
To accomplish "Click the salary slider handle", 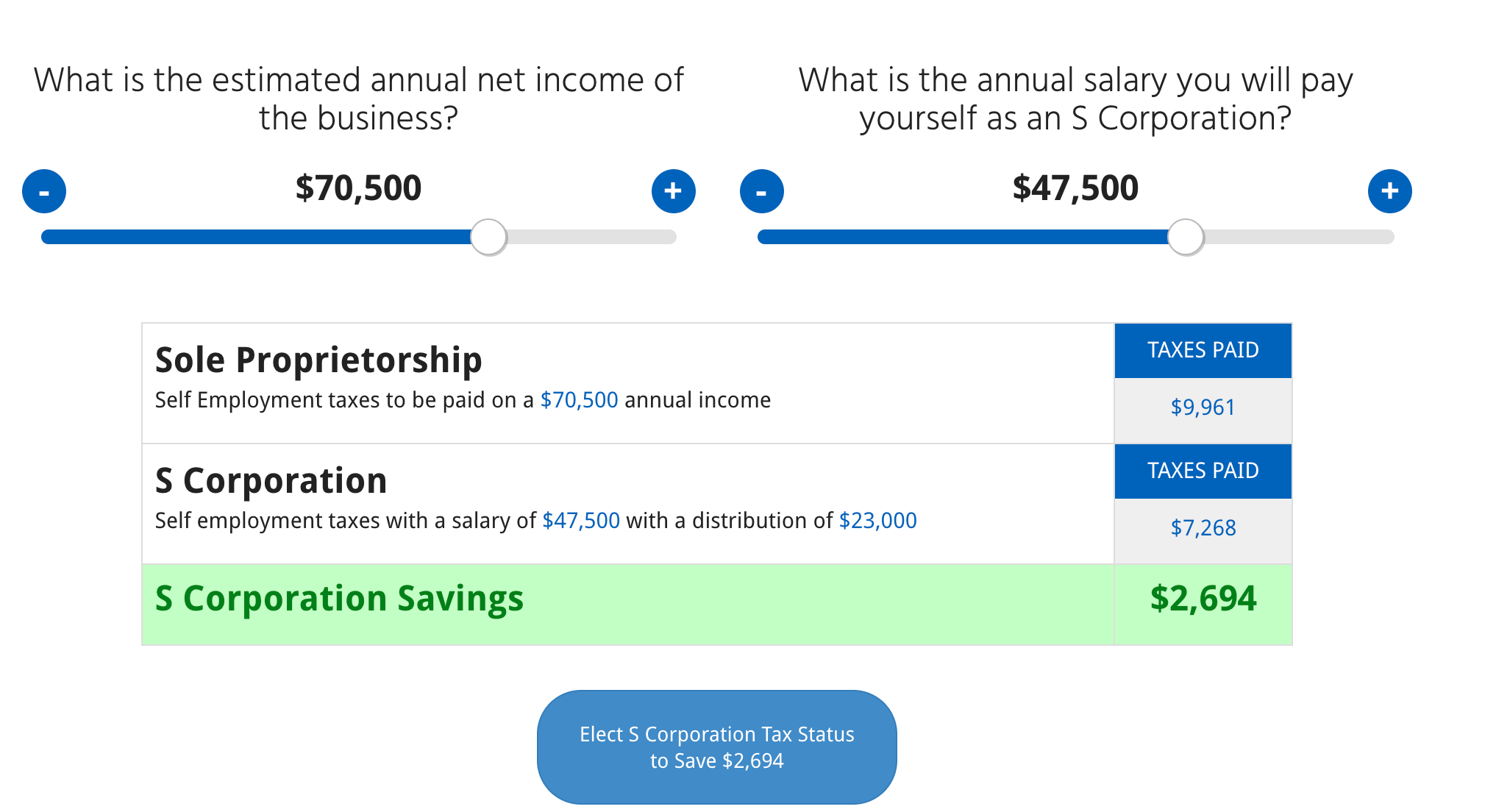I will [x=1186, y=237].
